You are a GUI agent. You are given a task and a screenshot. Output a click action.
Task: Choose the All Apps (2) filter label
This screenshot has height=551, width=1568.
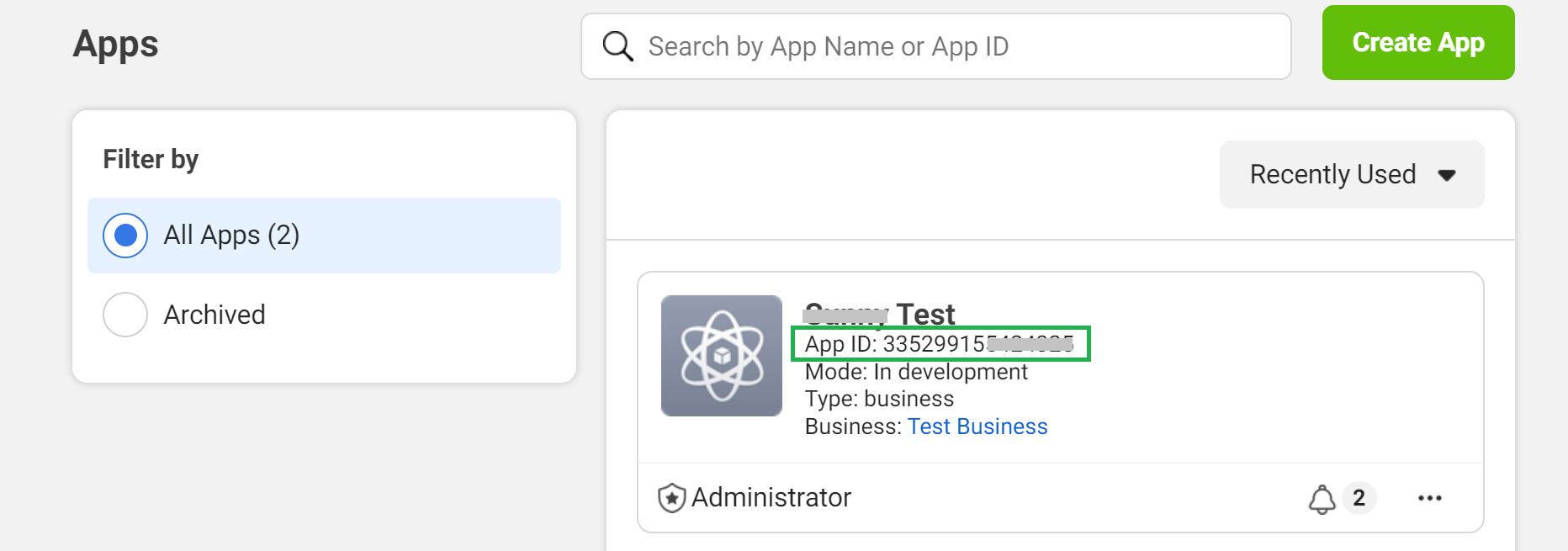(231, 236)
